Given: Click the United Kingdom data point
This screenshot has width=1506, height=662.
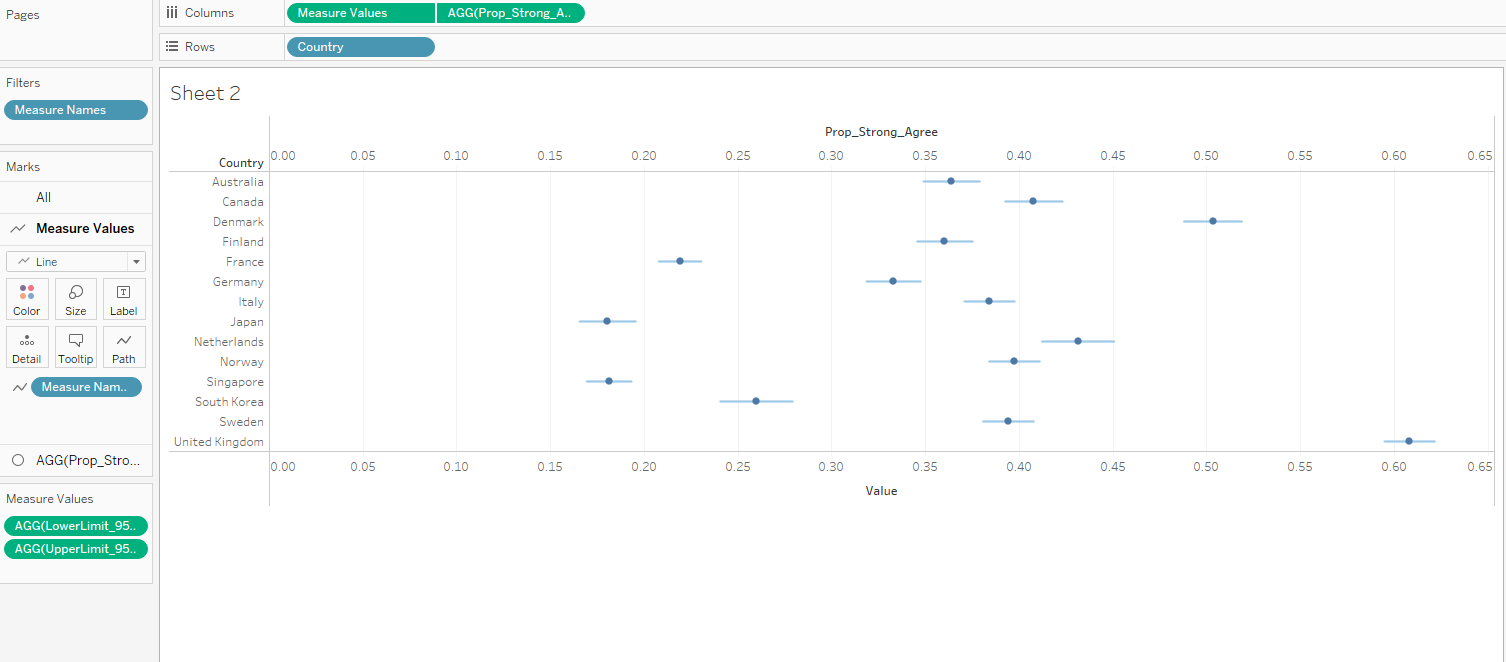Looking at the screenshot, I should (1409, 441).
